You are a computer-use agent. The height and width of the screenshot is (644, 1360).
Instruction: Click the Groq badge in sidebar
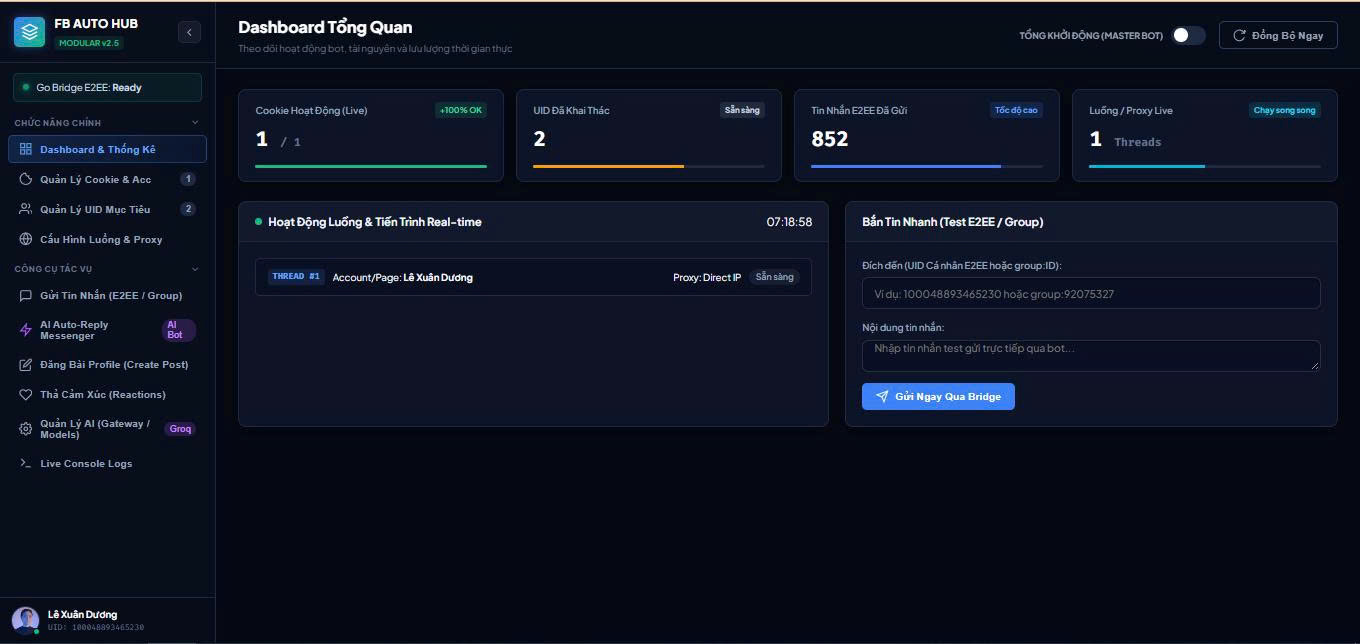(180, 429)
